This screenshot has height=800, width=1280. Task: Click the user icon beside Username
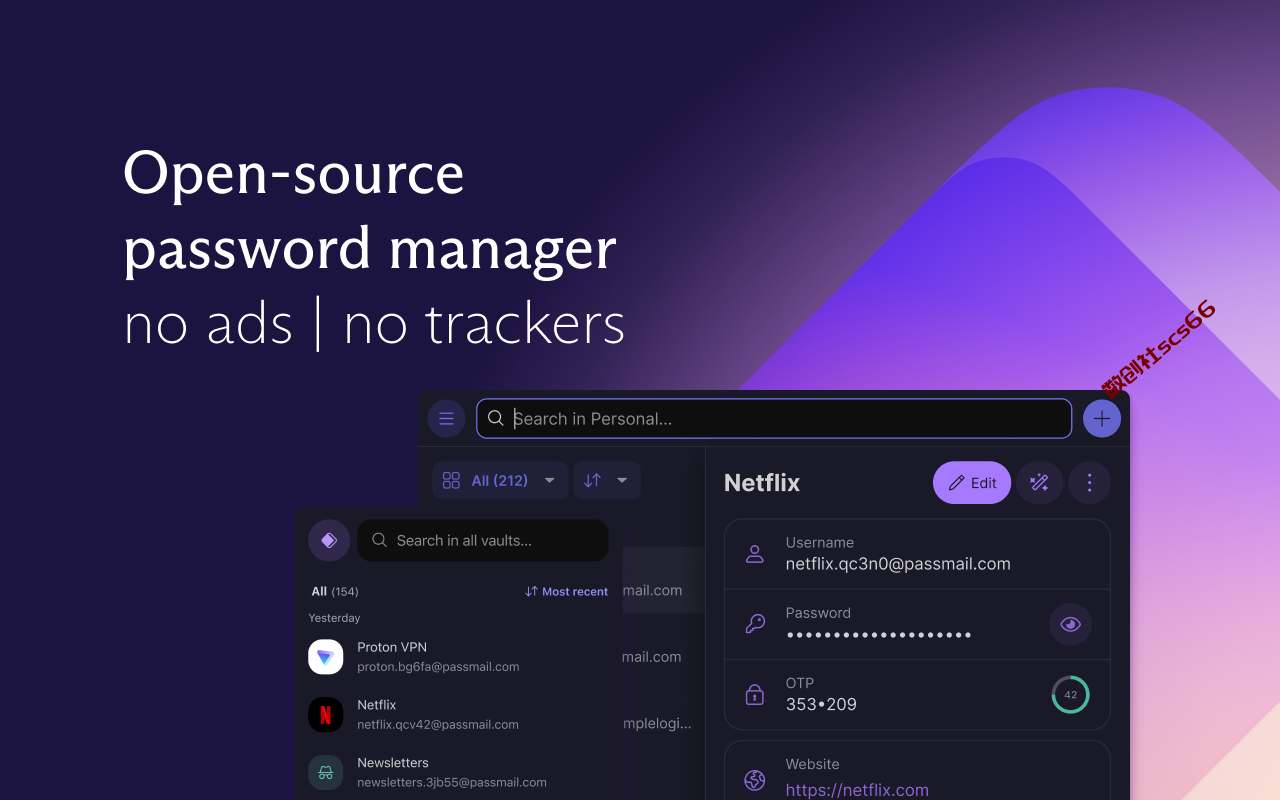click(755, 554)
